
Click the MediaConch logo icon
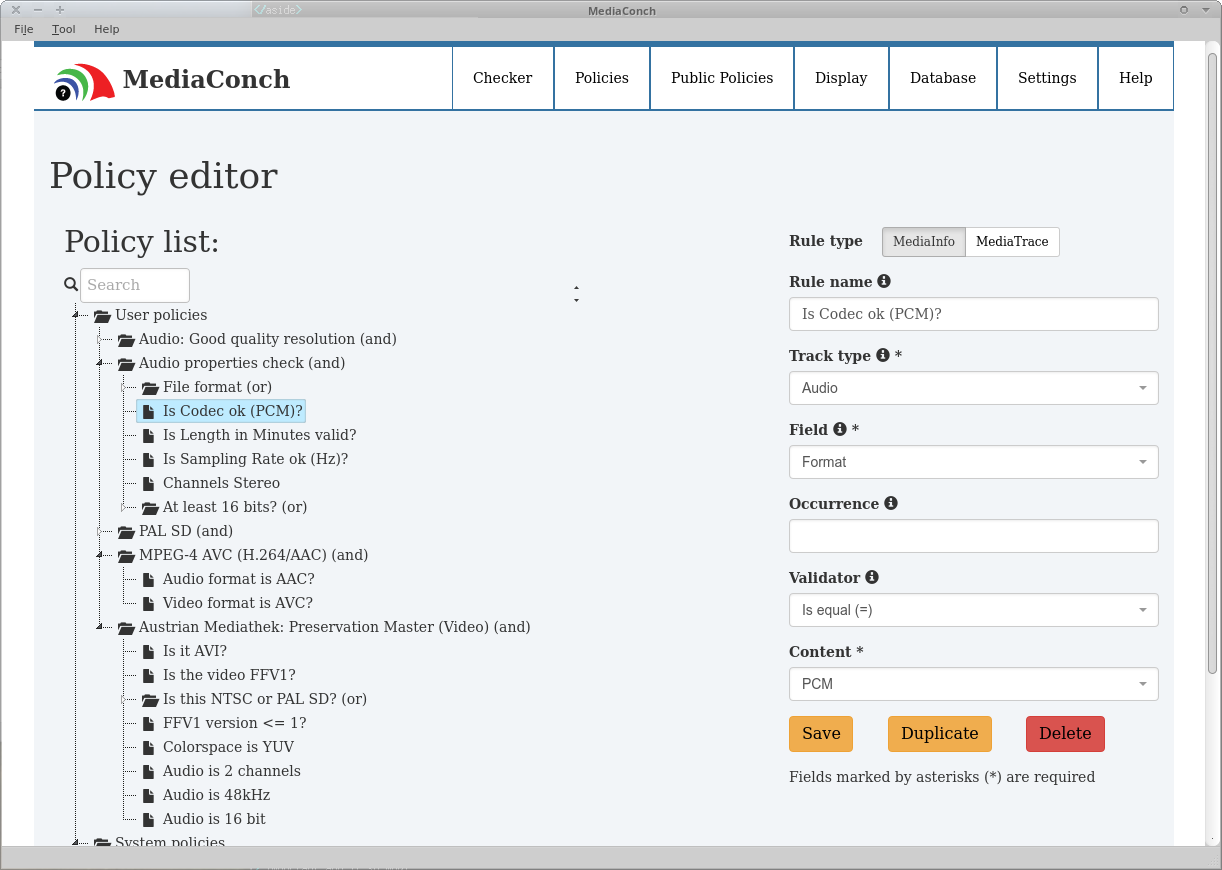point(84,82)
